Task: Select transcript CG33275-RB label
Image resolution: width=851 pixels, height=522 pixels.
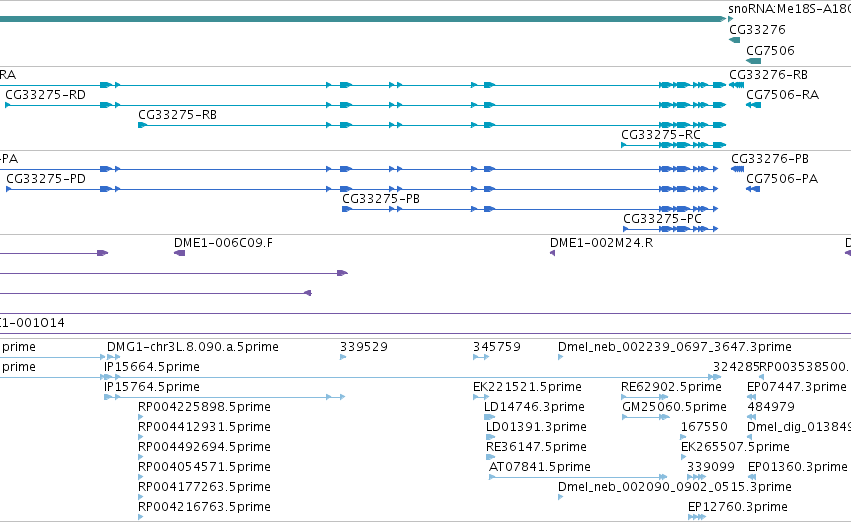Action: (177, 115)
